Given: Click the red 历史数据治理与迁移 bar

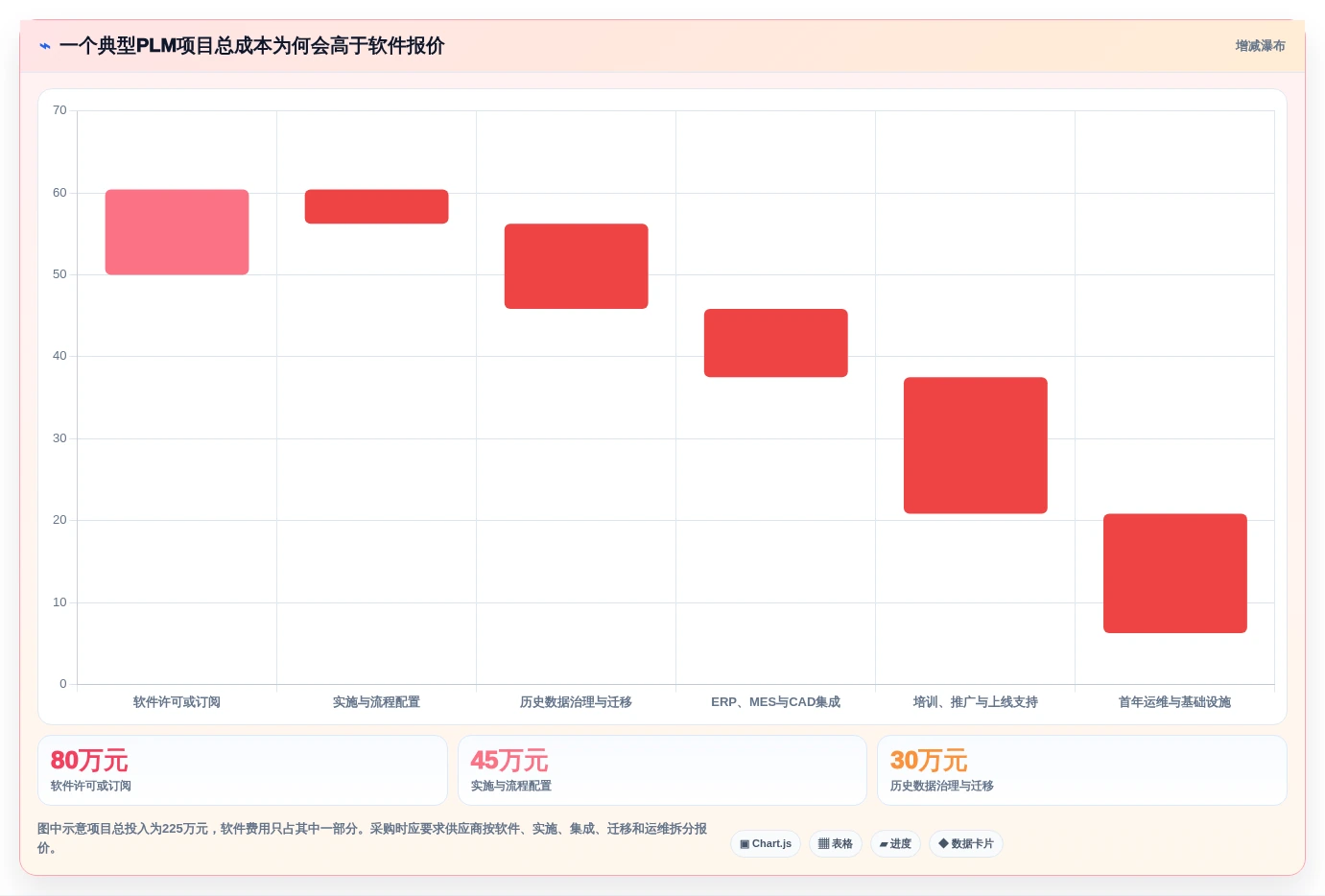Looking at the screenshot, I should pos(576,266).
